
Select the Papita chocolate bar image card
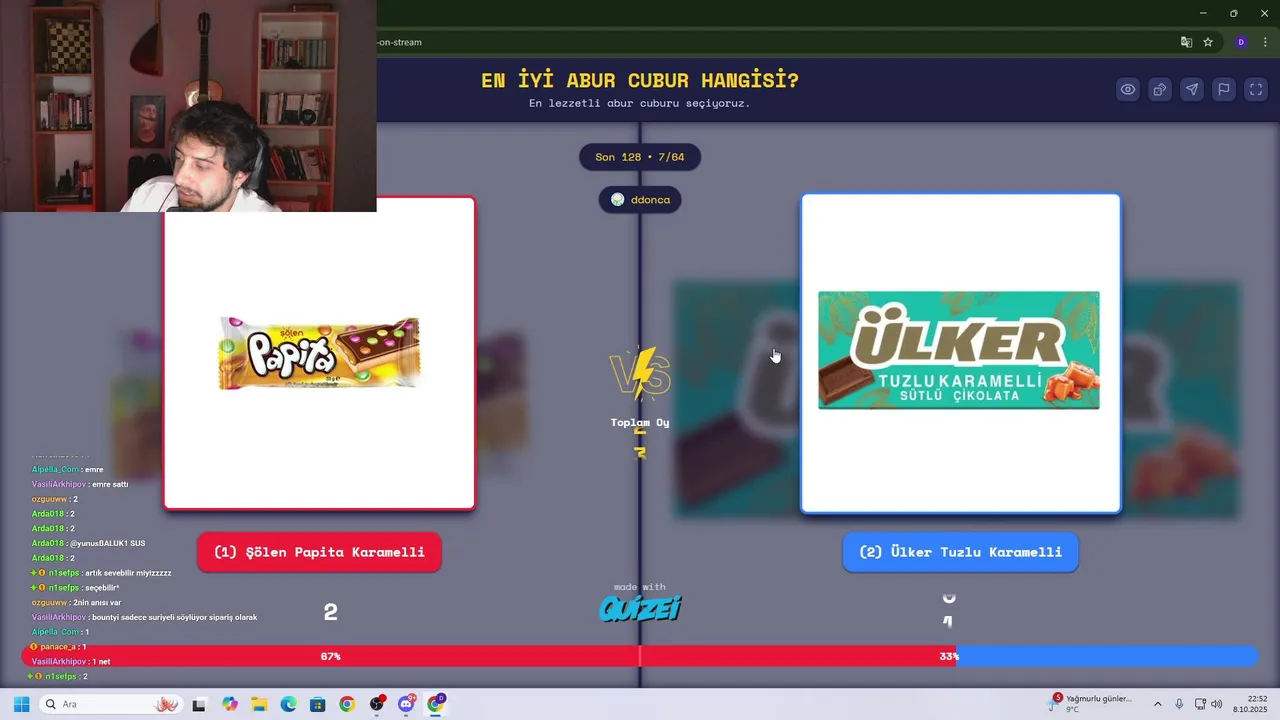[x=319, y=353]
